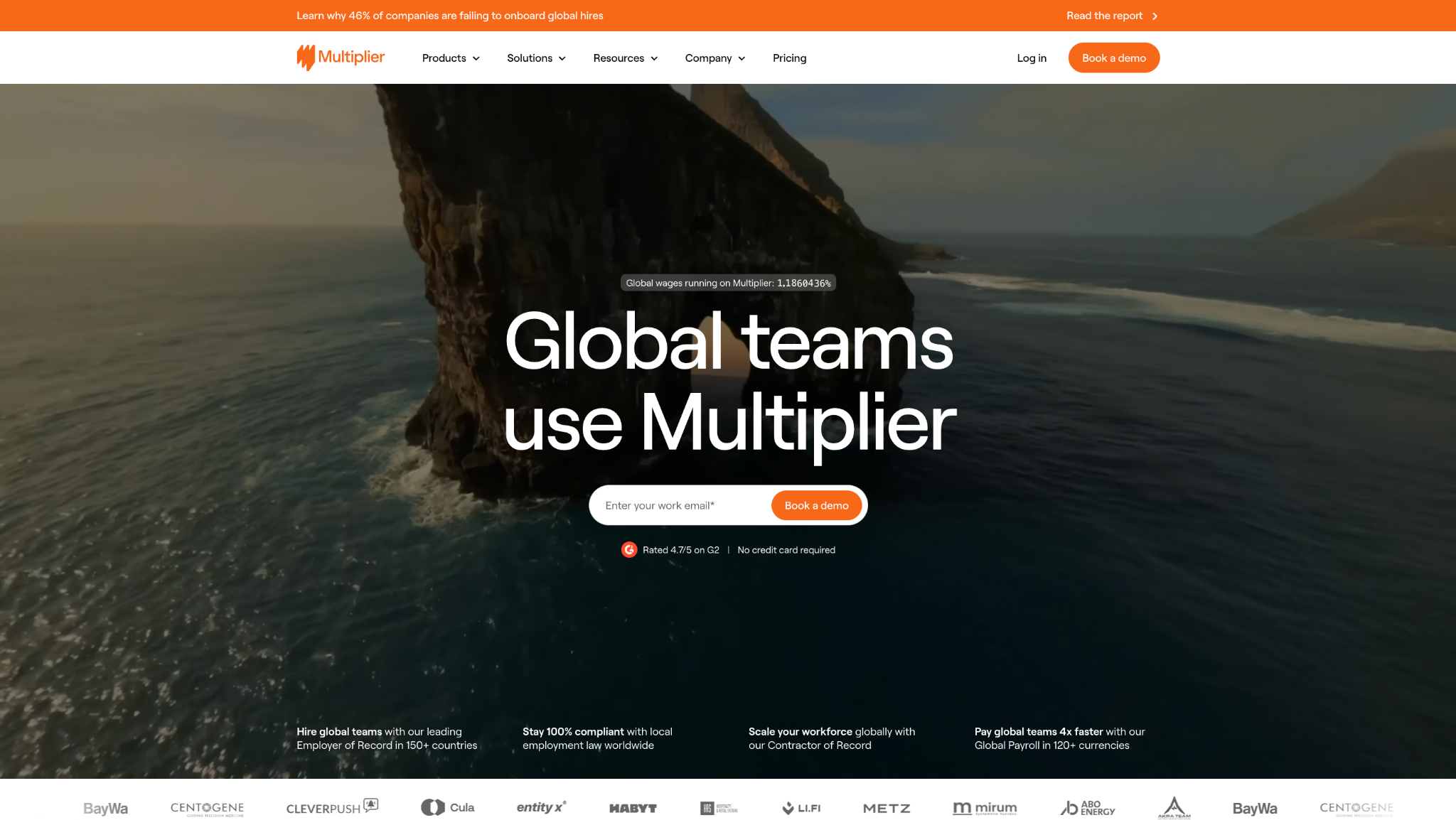Click the ABO Energy logo
The height and width of the screenshot is (820, 1456).
click(x=1088, y=808)
